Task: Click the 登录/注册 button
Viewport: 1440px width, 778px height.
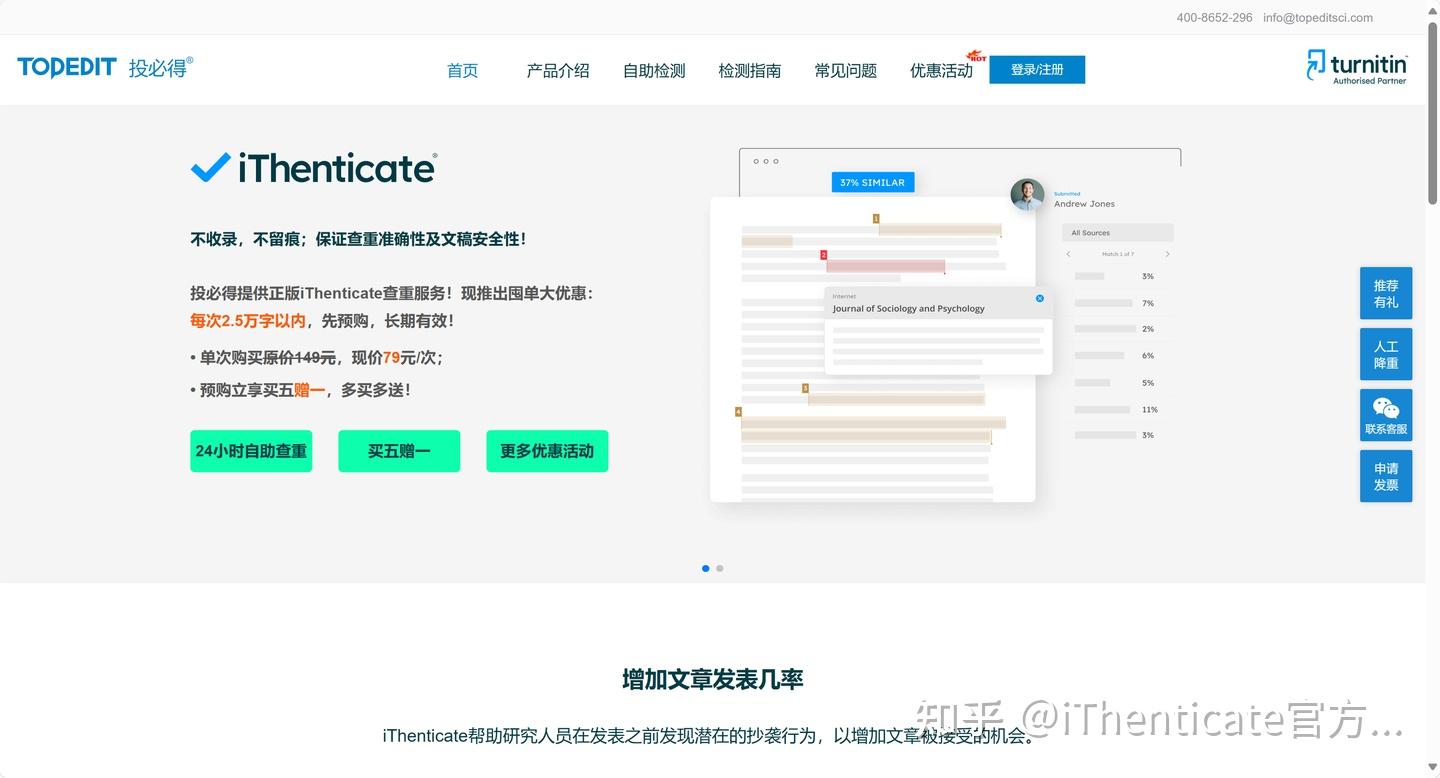Action: coord(1037,70)
